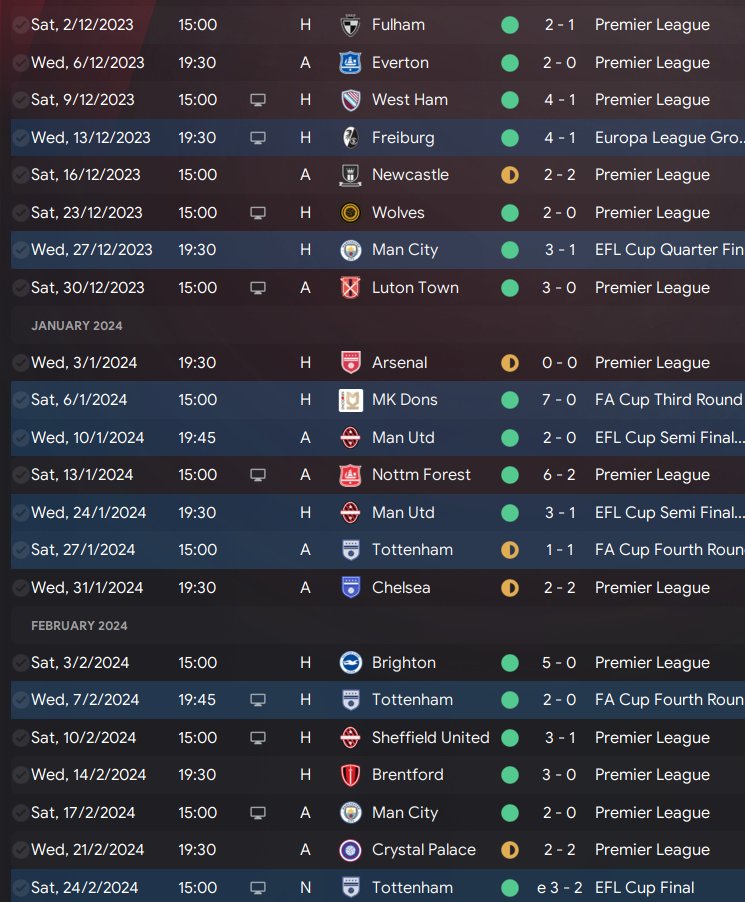Click the Wolves club crest
This screenshot has width=745, height=902.
coord(350,213)
